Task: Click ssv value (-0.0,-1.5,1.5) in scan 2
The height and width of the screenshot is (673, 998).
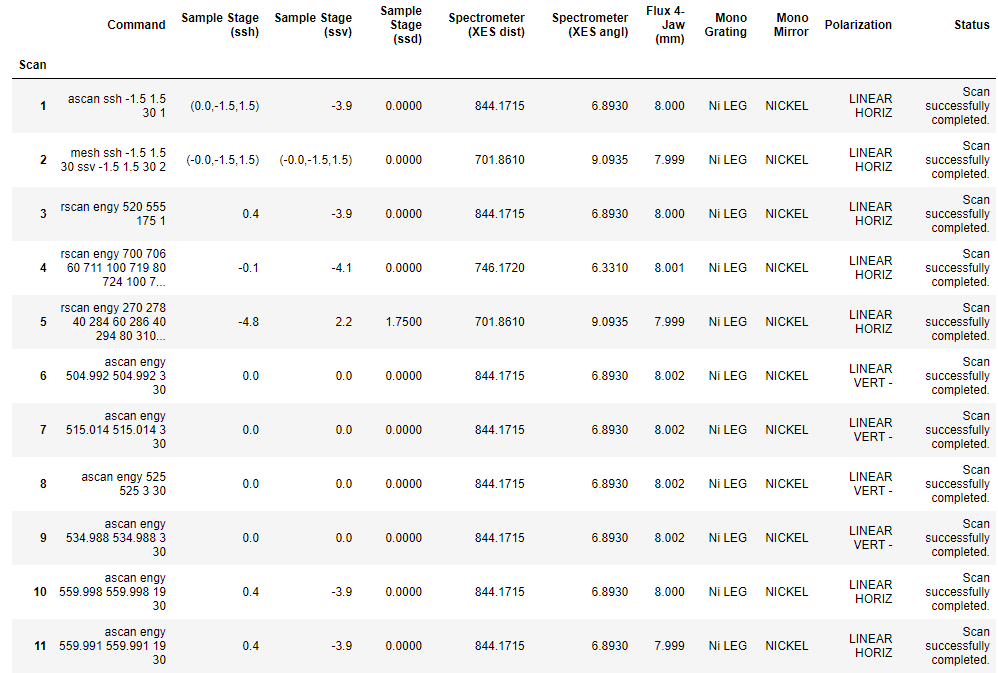Action: point(316,160)
